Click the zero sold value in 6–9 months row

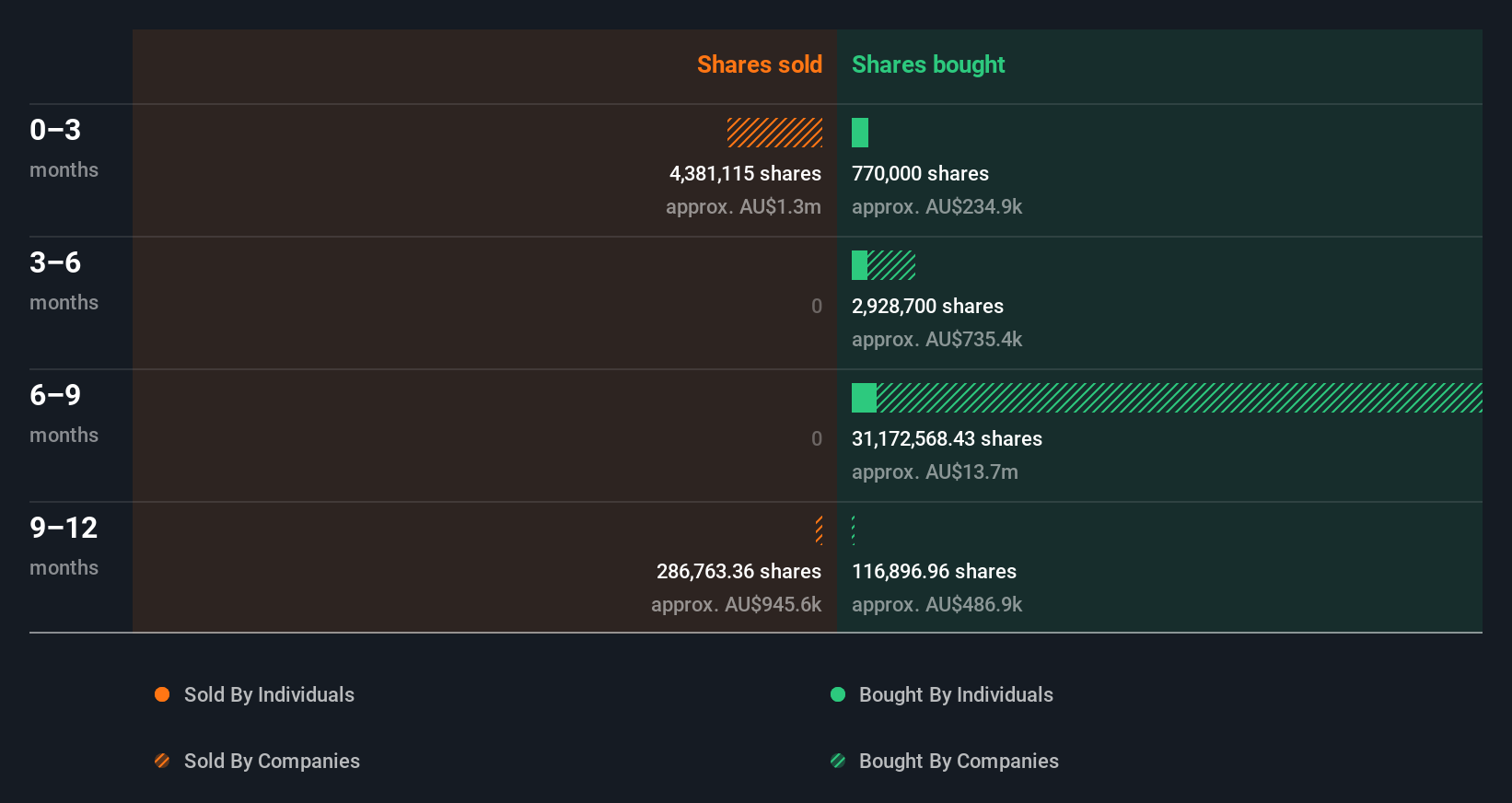point(816,438)
